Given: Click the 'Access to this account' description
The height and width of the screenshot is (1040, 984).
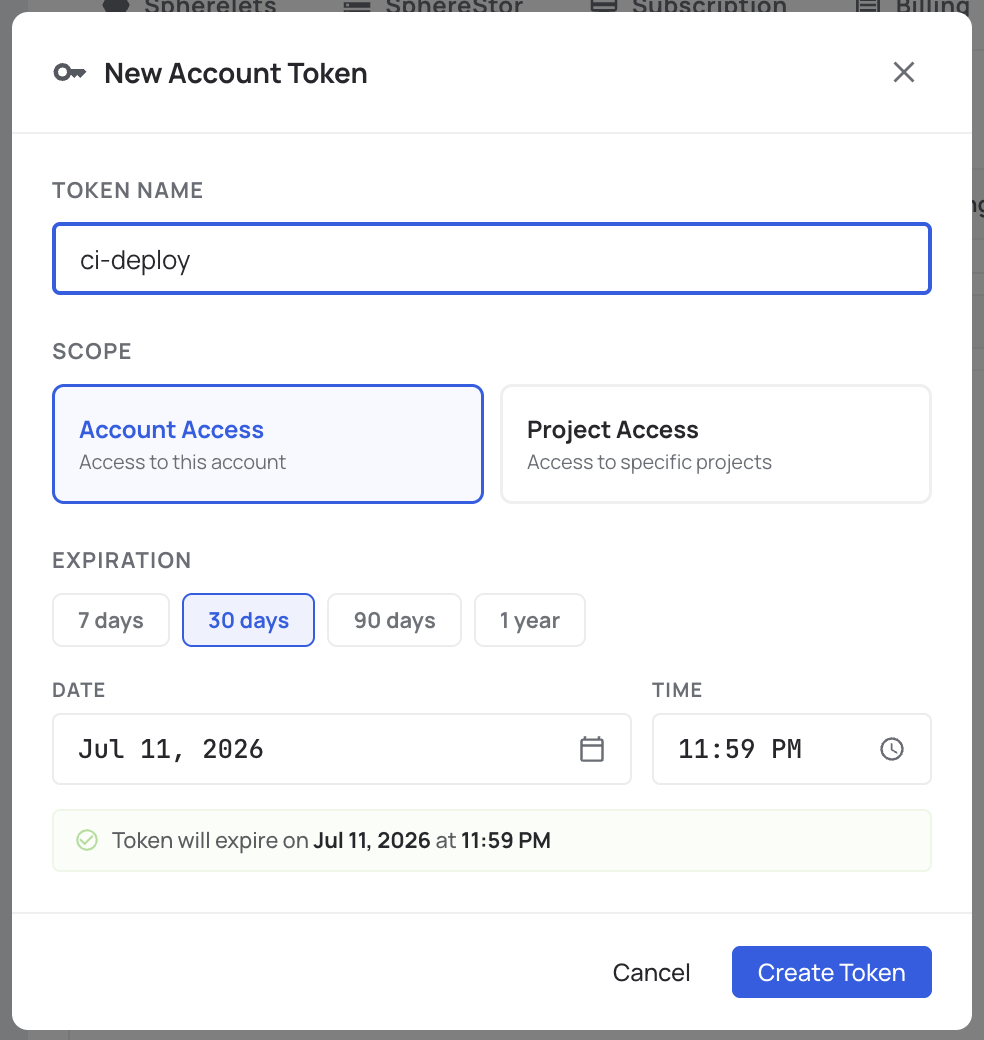Looking at the screenshot, I should point(182,462).
